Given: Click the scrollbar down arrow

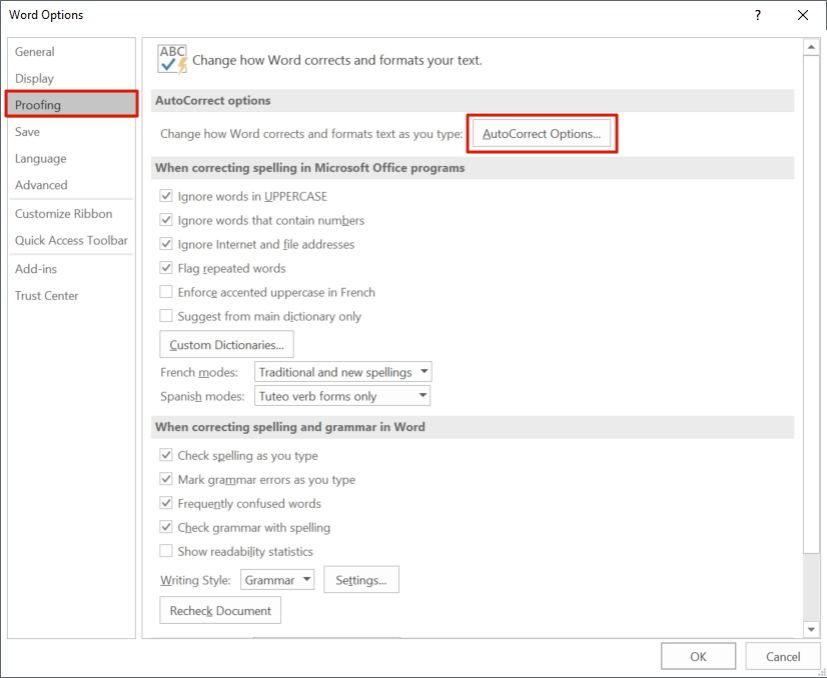Looking at the screenshot, I should click(811, 629).
